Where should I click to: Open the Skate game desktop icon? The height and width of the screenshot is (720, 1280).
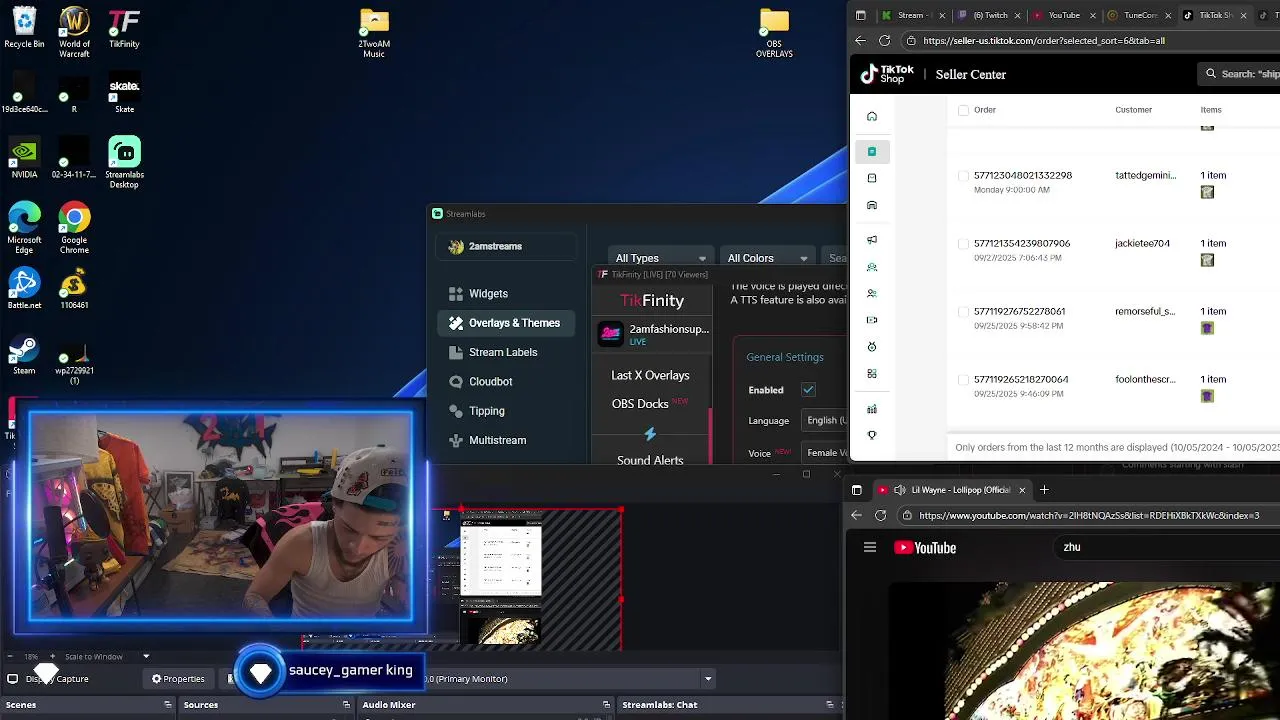click(124, 92)
